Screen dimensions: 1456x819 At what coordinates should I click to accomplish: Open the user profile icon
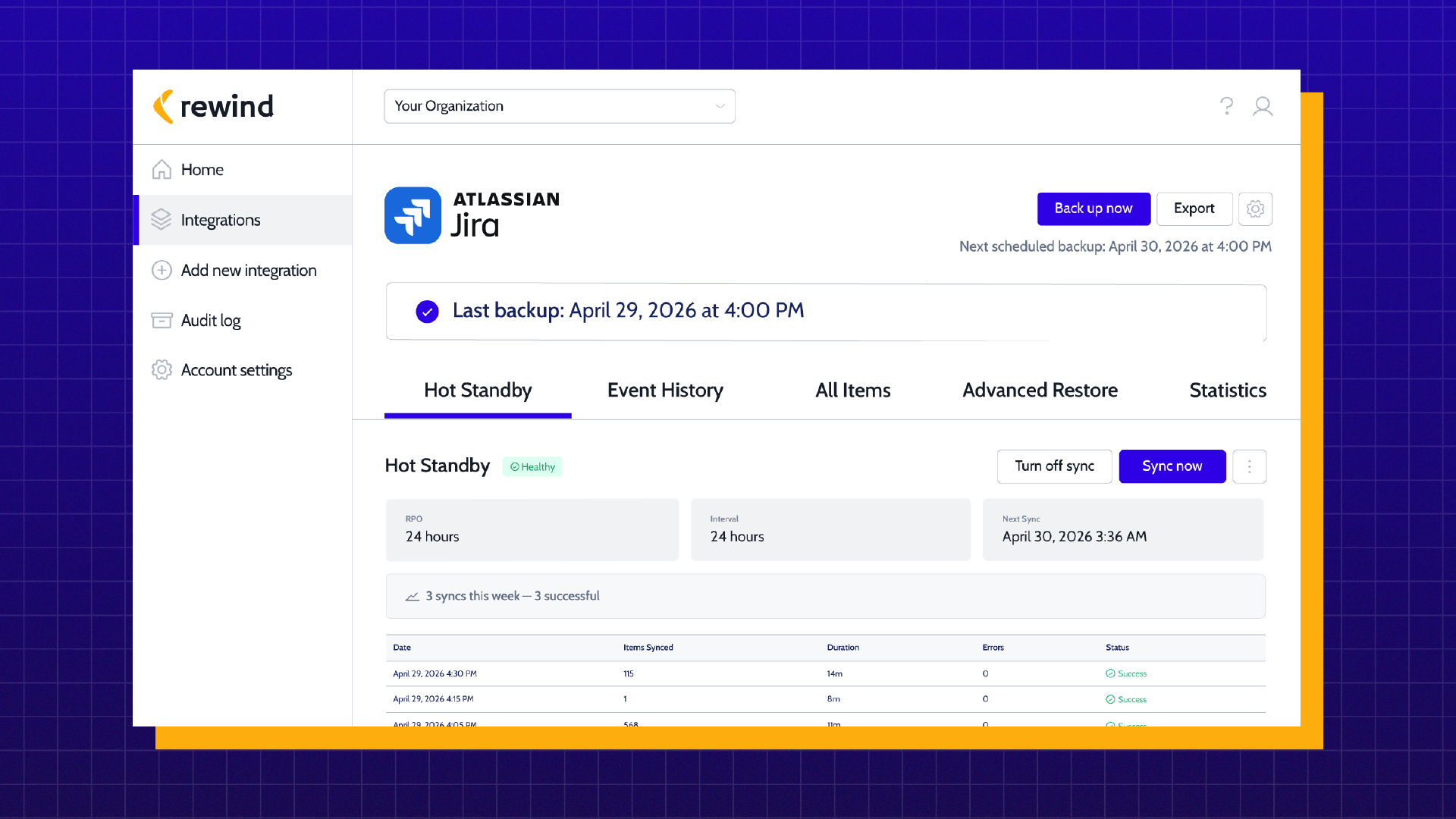click(x=1263, y=106)
